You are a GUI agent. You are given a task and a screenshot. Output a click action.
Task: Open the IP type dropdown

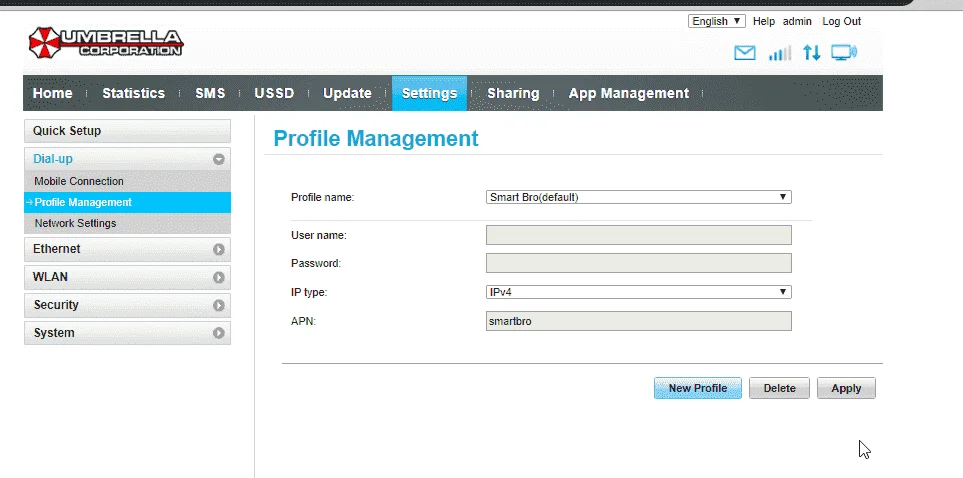(639, 292)
